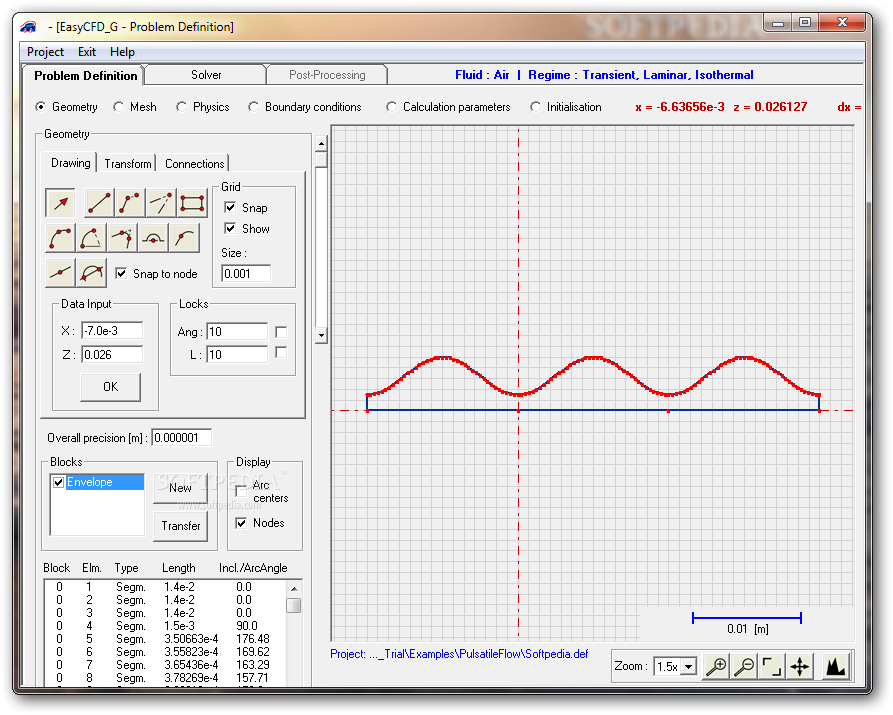Click the New block button

(181, 488)
